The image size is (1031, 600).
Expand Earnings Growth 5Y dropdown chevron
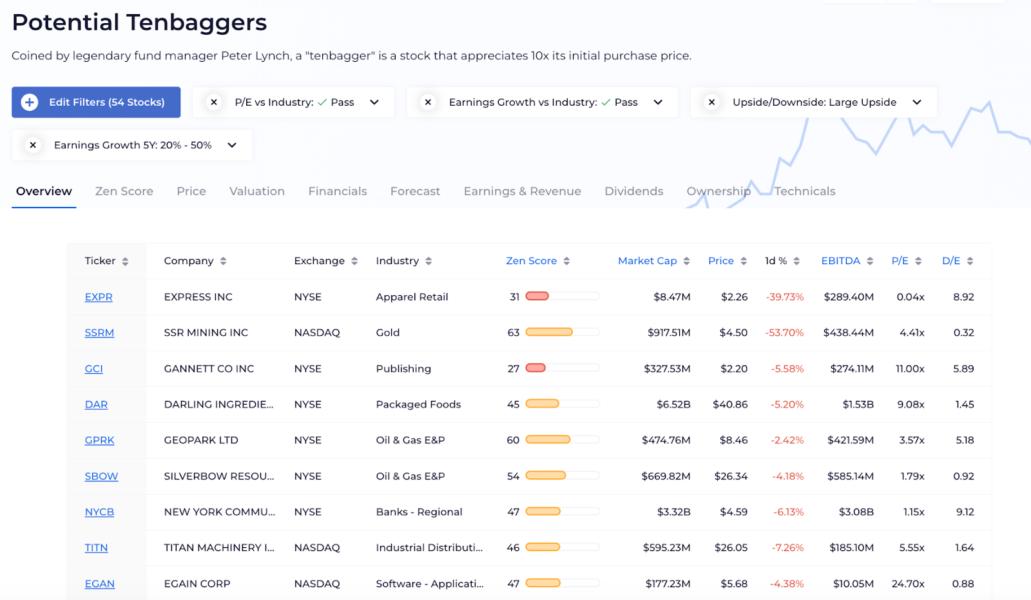[x=231, y=145]
